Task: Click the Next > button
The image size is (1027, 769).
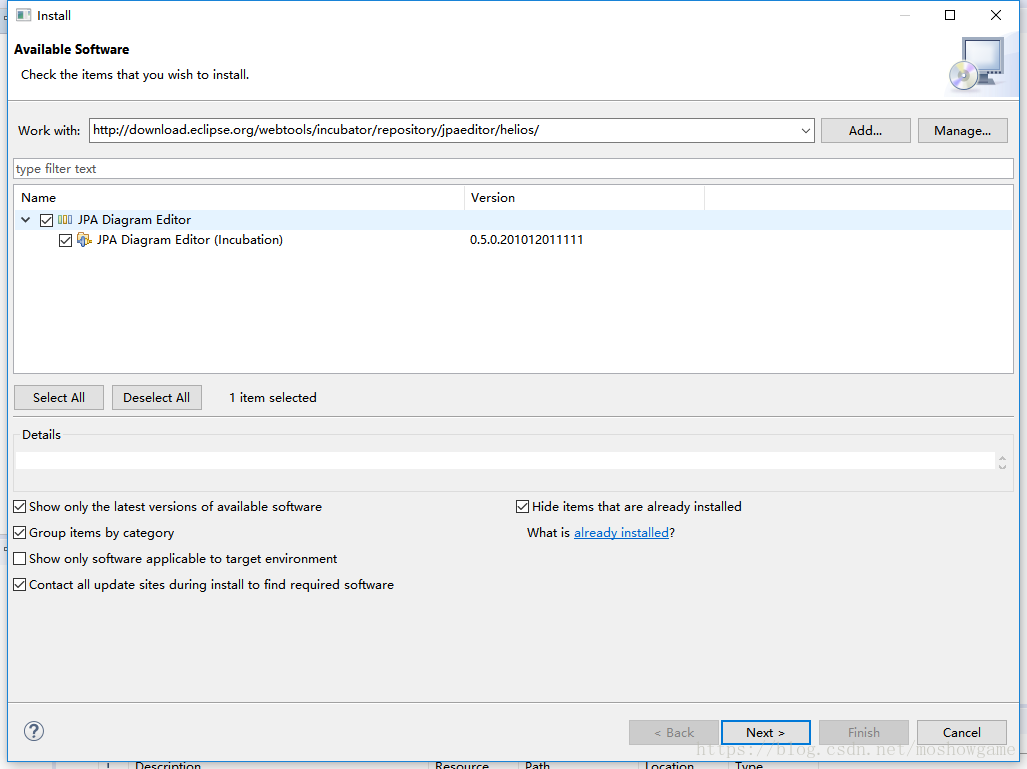Action: 766,732
